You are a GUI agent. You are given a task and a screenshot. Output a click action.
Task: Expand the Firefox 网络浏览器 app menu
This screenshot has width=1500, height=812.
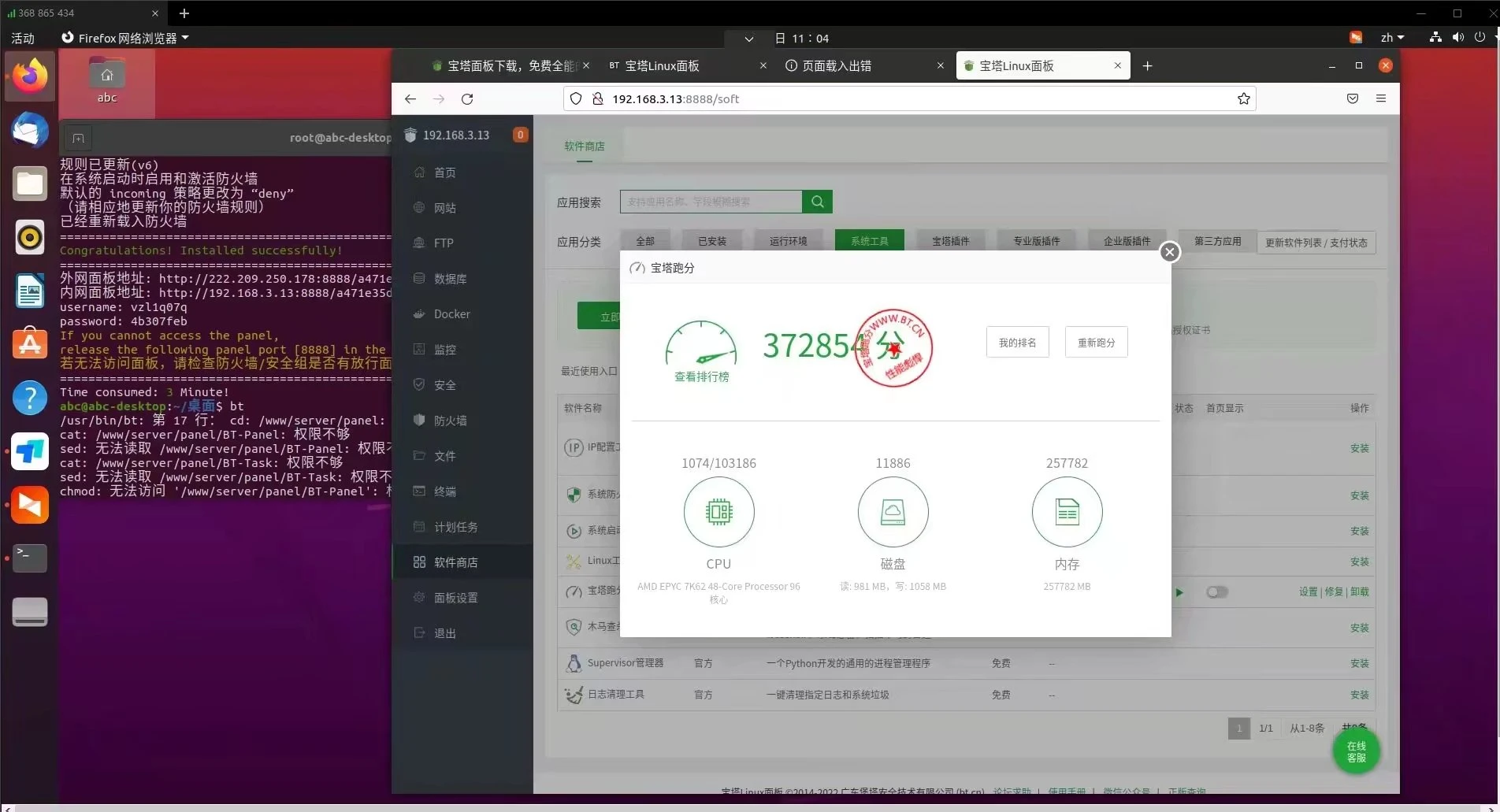126,38
